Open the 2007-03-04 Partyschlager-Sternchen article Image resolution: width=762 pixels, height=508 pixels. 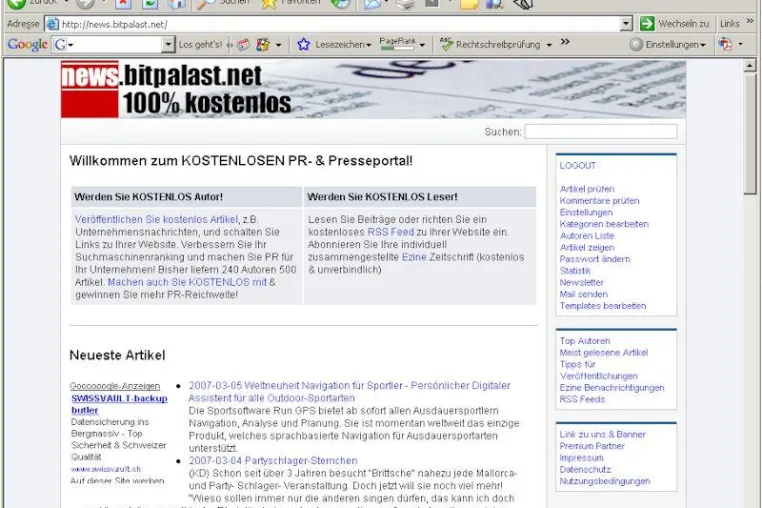pyautogui.click(x=273, y=460)
